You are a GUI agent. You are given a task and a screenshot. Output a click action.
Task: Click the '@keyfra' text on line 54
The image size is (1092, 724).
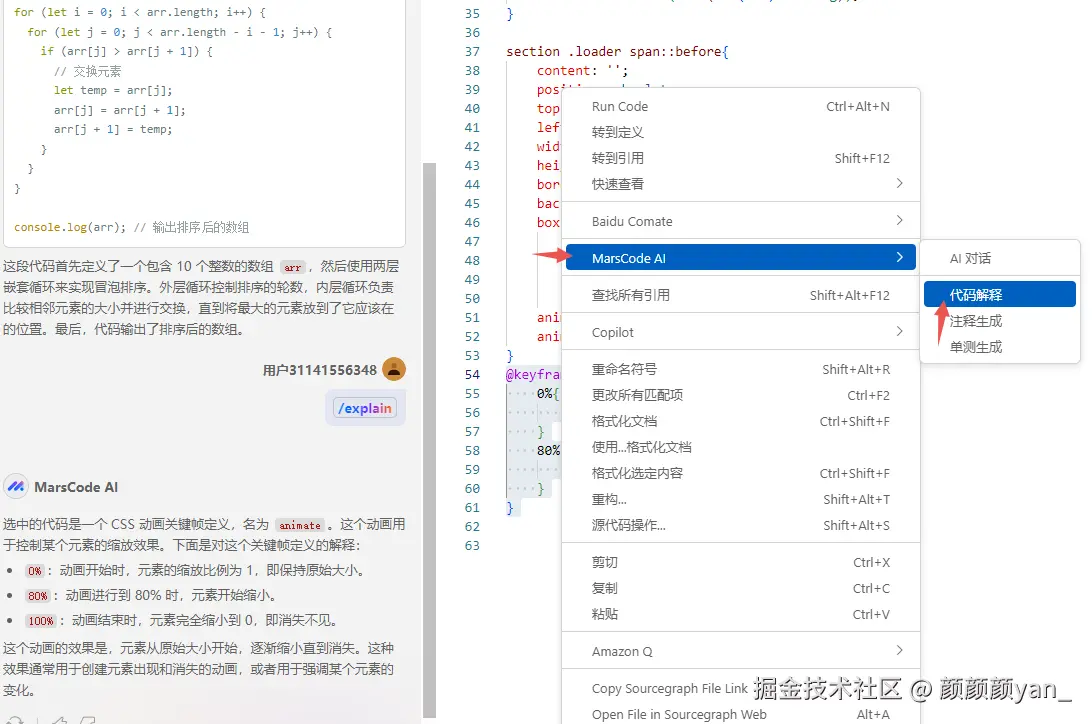click(x=533, y=375)
